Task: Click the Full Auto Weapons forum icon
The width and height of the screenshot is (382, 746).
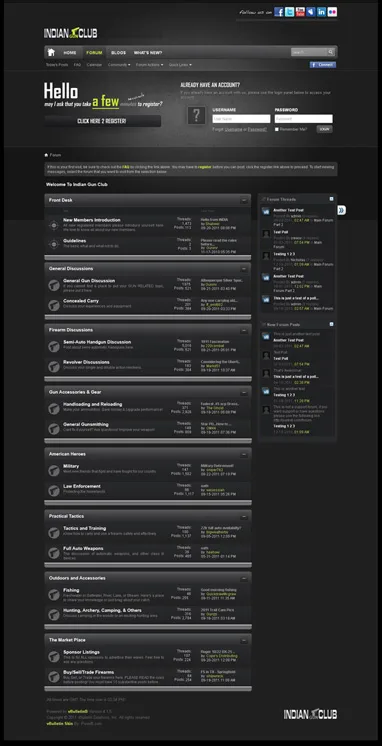Action: tap(54, 553)
